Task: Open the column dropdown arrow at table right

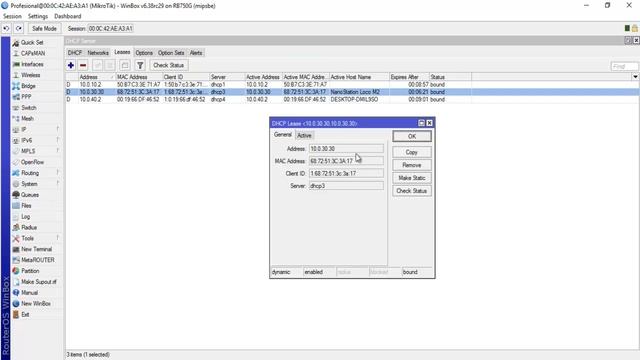Action: [635, 77]
